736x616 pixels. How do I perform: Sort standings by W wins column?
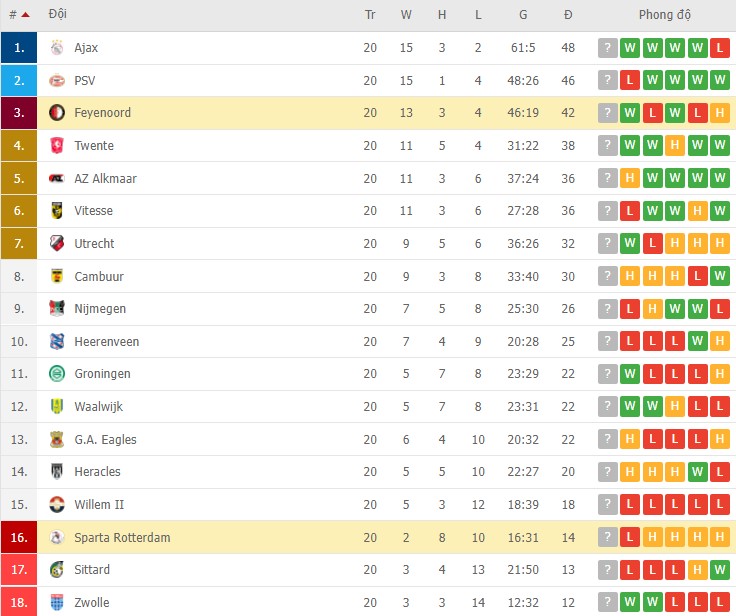coord(406,15)
